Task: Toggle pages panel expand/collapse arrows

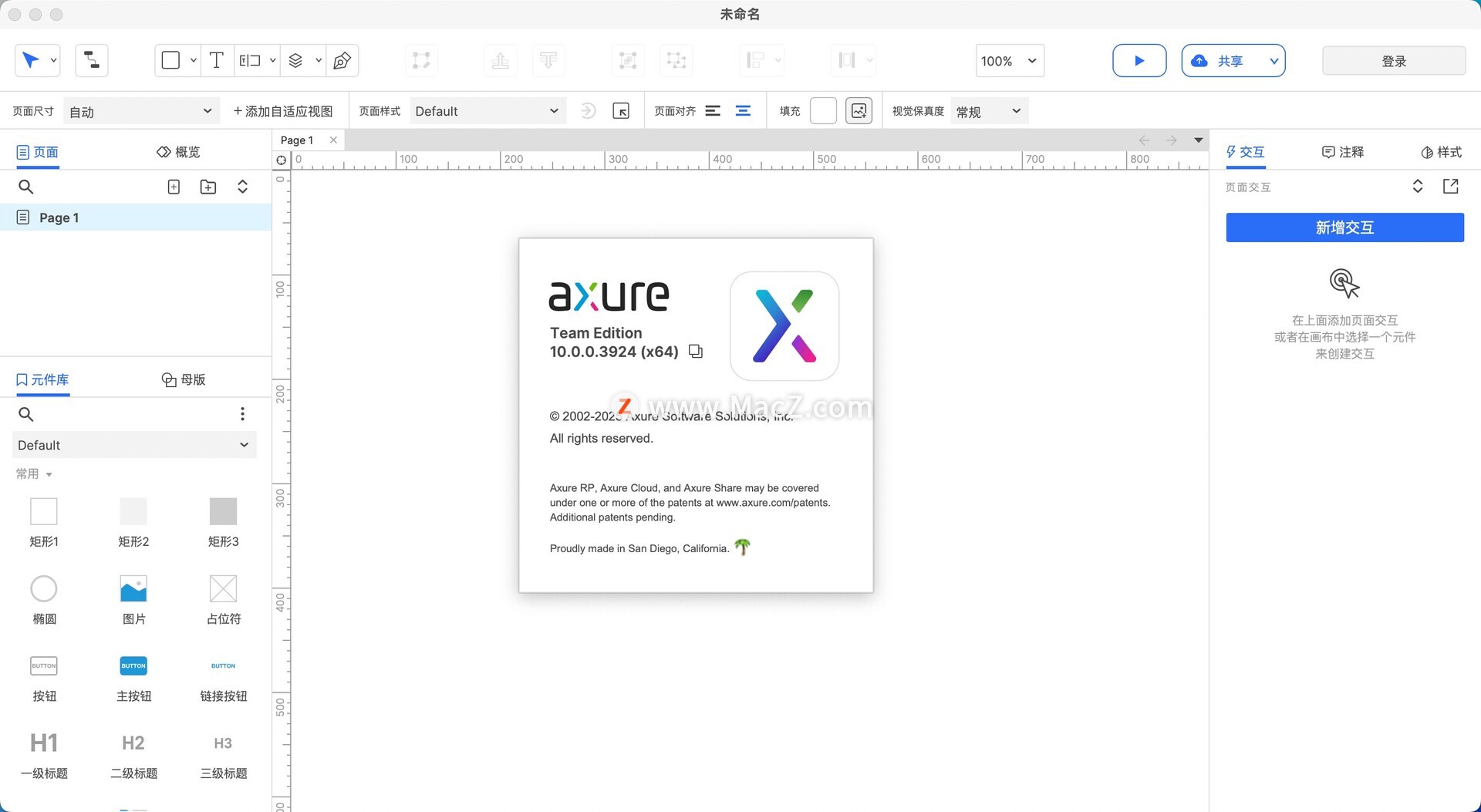Action: [242, 187]
